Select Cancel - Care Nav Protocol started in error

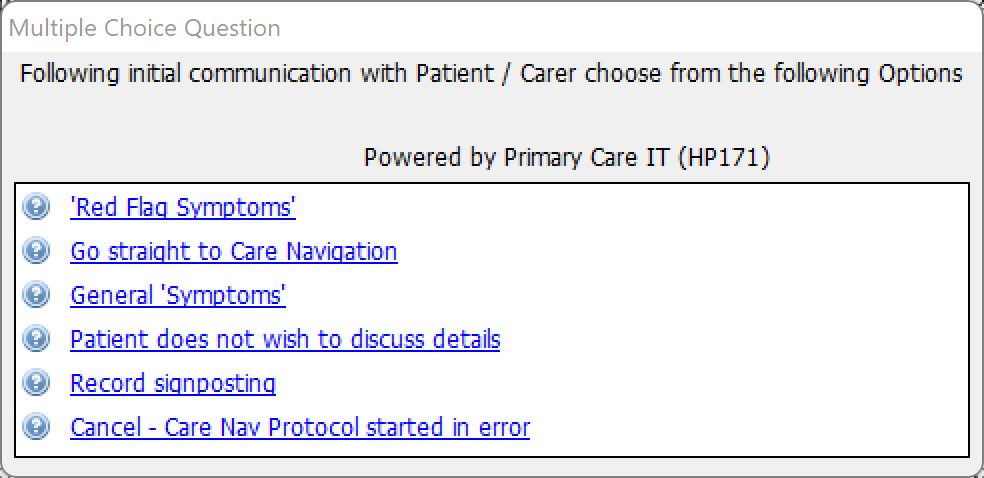300,427
